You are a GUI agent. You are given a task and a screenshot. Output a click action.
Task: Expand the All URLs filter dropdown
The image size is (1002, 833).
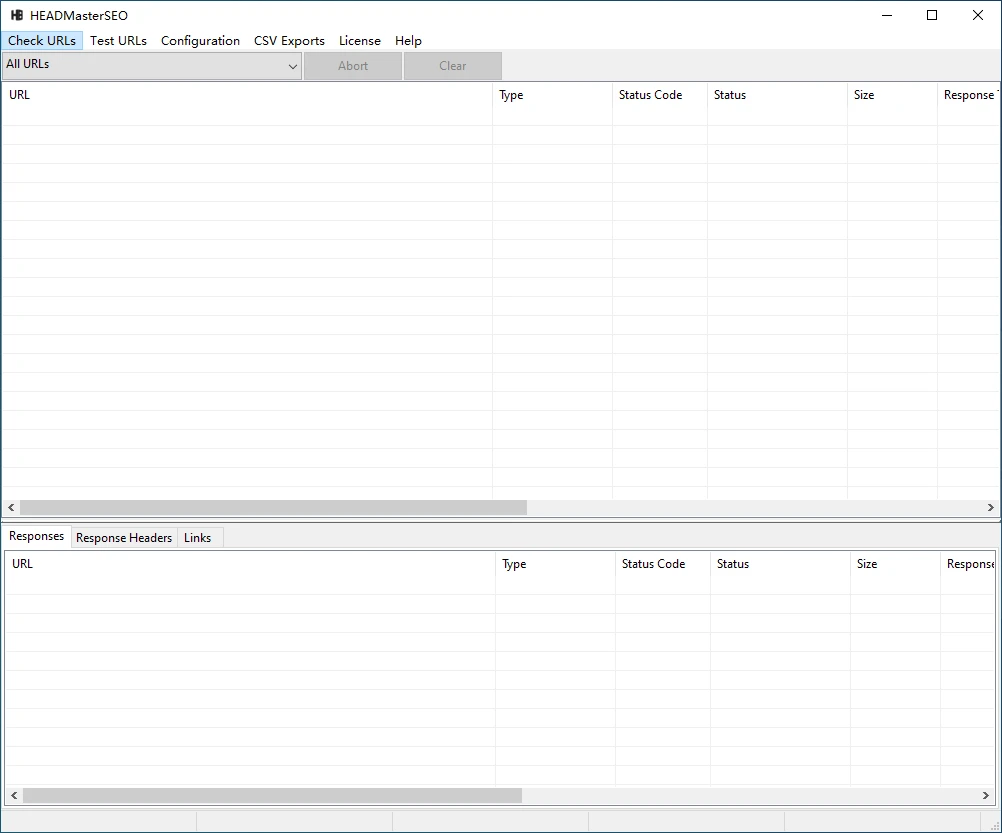coord(152,66)
